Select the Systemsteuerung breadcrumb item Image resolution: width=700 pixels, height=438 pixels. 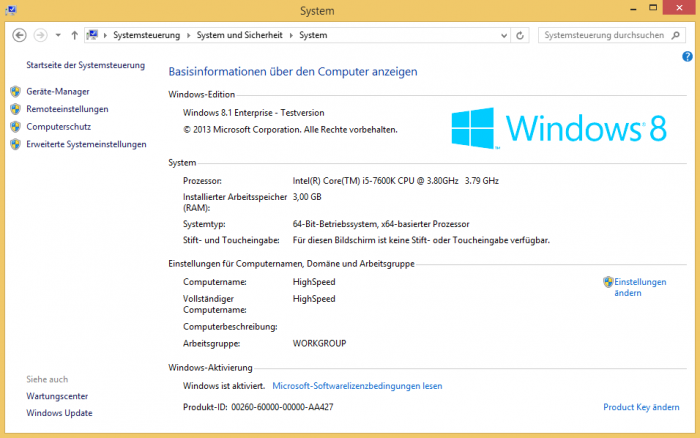point(146,35)
